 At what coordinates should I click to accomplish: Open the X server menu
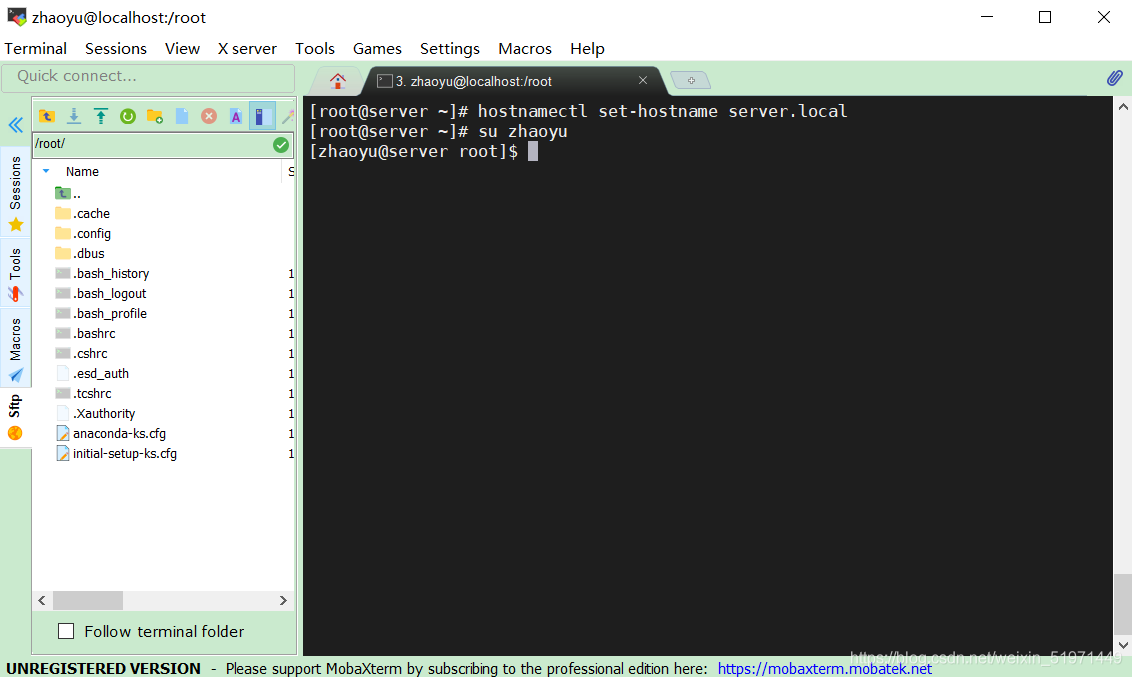tap(247, 48)
